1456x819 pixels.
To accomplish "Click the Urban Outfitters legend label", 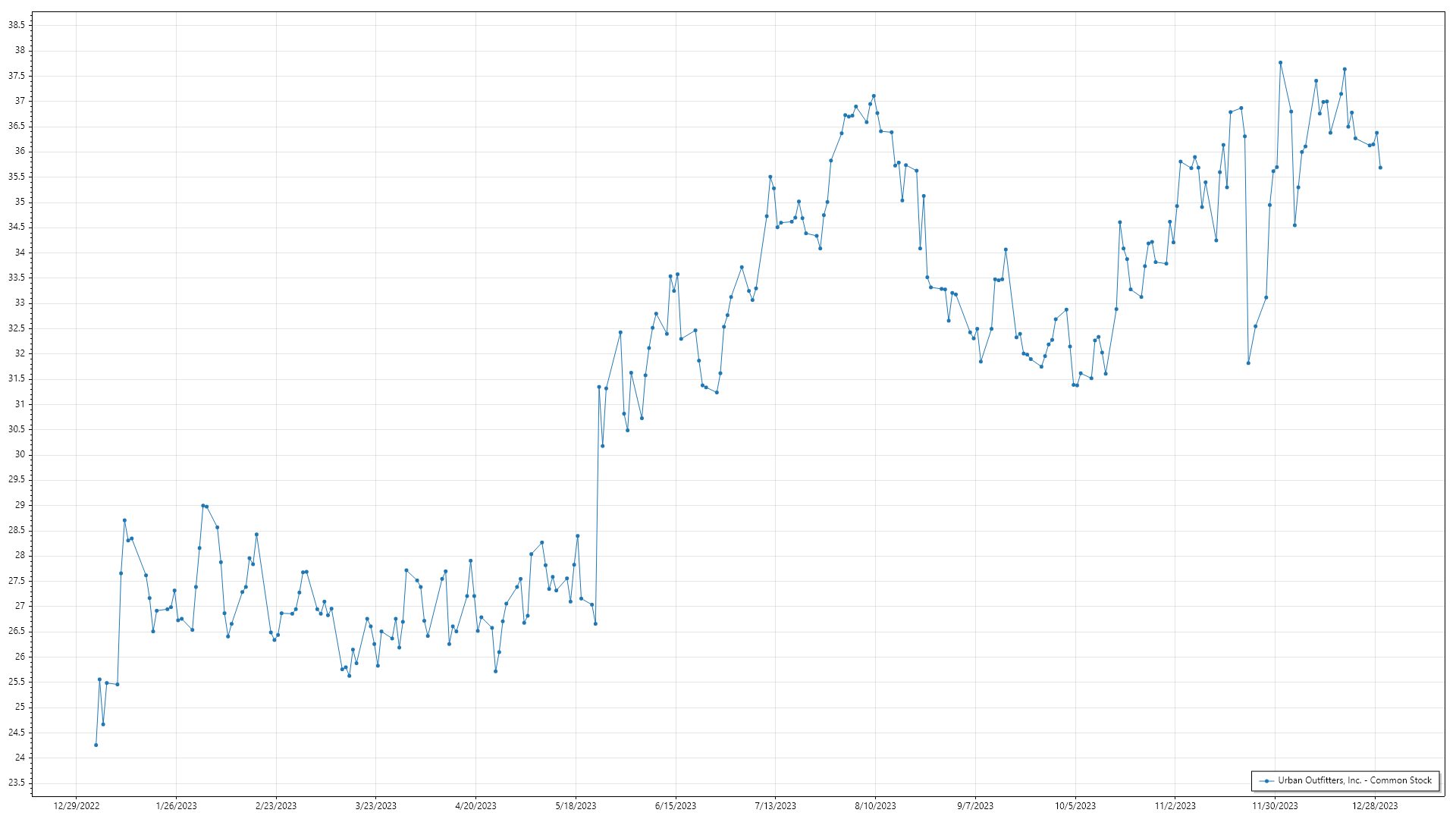I will [x=1354, y=780].
